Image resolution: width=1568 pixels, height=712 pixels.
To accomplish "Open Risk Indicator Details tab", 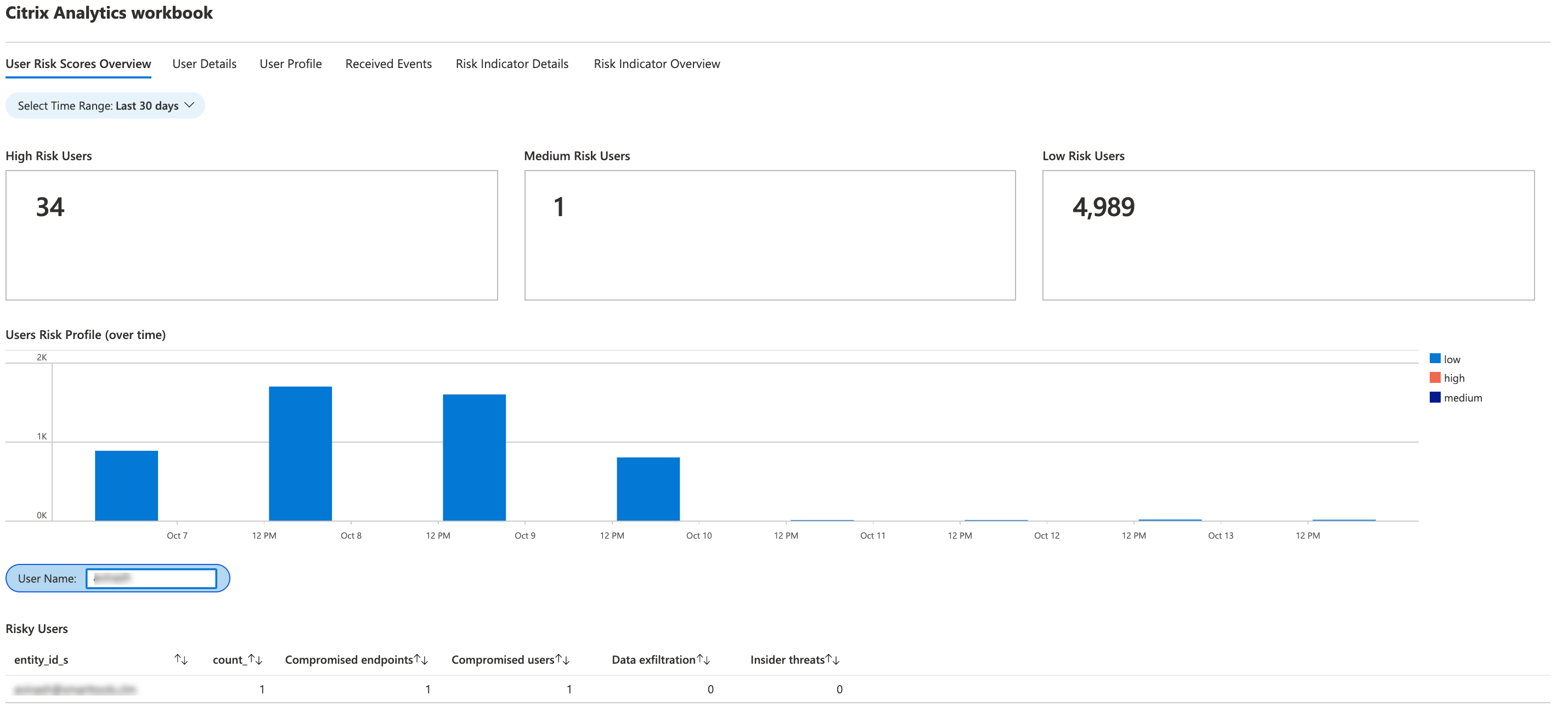I will tap(512, 64).
